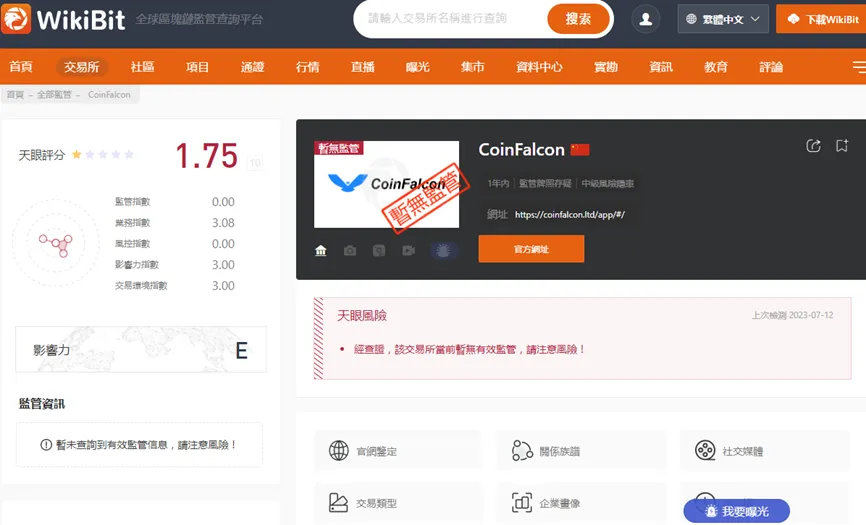Open the 社交媒體 section

pos(764,451)
